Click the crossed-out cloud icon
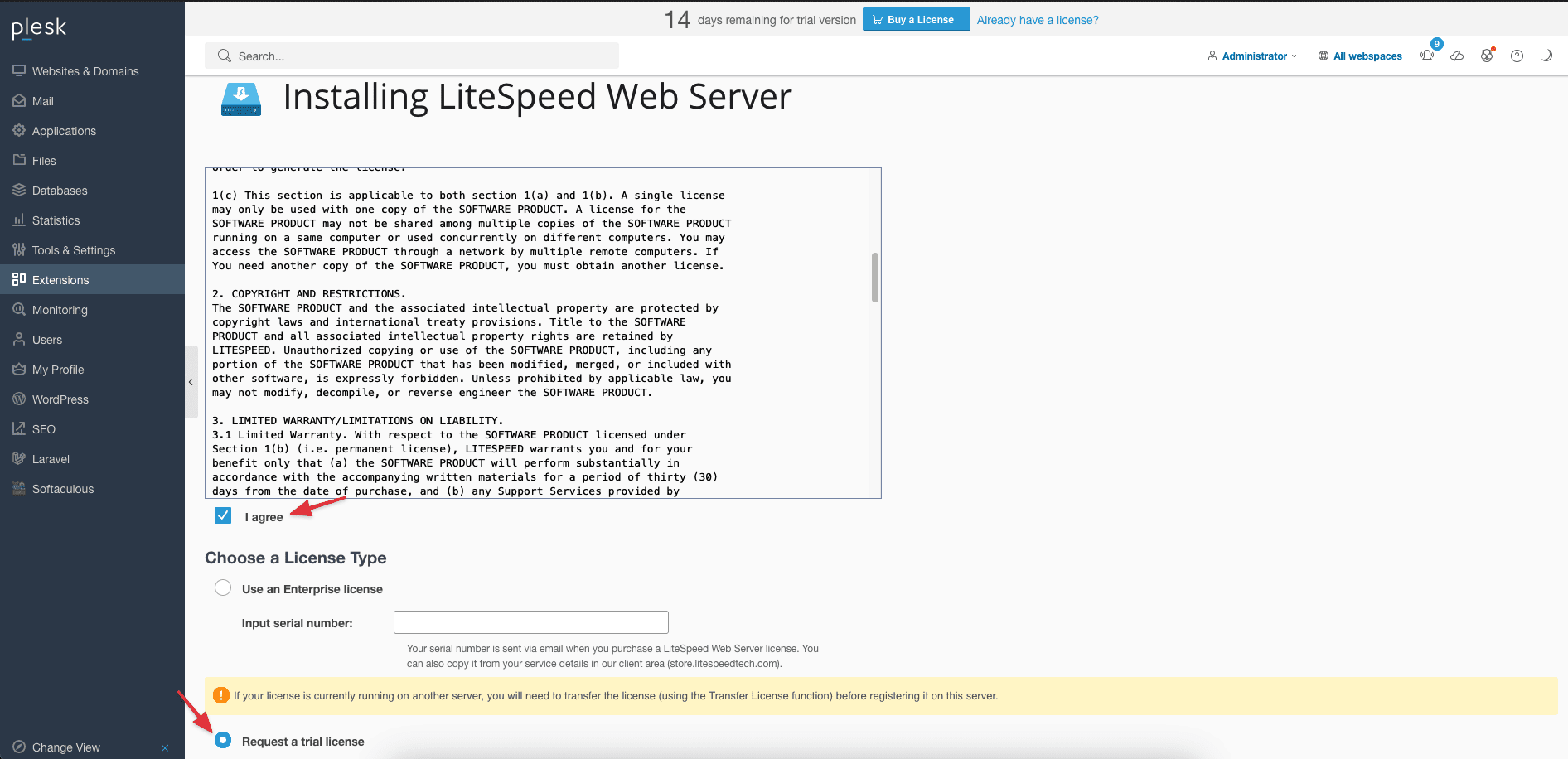Viewport: 1568px width, 759px height. coord(1457,56)
